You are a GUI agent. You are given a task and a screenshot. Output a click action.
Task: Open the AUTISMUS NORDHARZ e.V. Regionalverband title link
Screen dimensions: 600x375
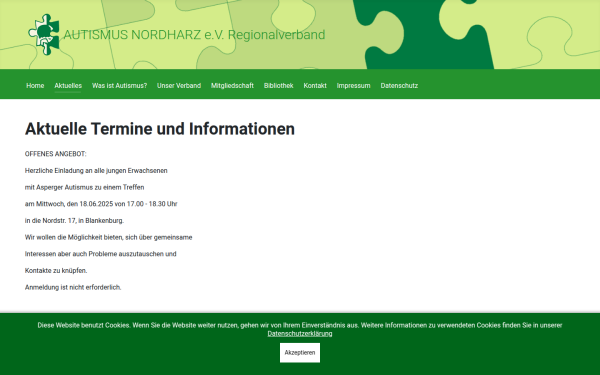click(x=194, y=35)
